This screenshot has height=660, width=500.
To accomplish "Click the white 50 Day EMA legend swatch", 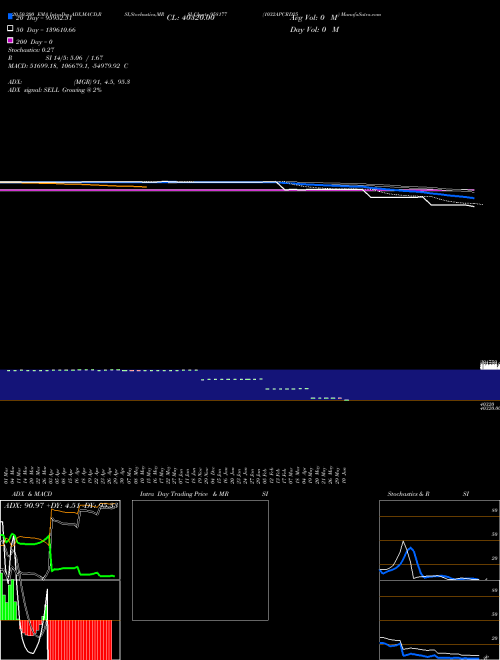I will coord(11,29).
